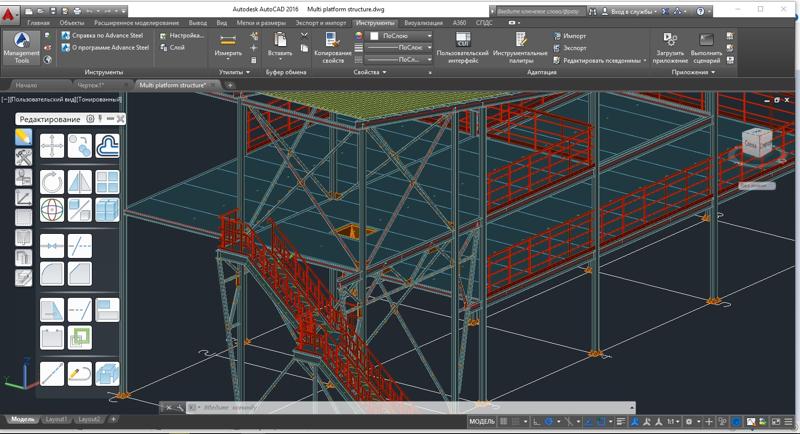Click the Management Tools button
Image resolution: width=800 pixels, height=434 pixels.
(21, 48)
